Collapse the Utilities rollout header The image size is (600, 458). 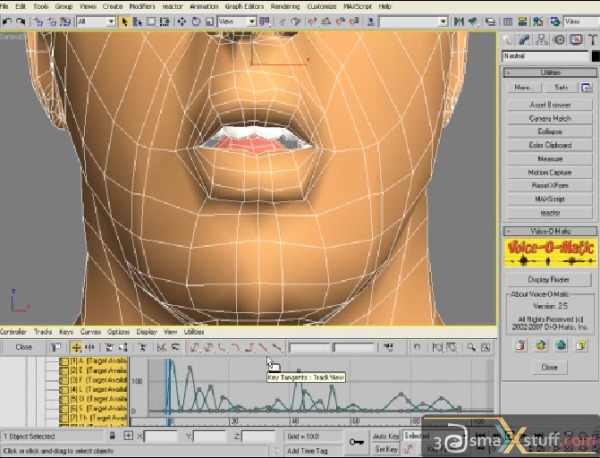click(x=550, y=72)
